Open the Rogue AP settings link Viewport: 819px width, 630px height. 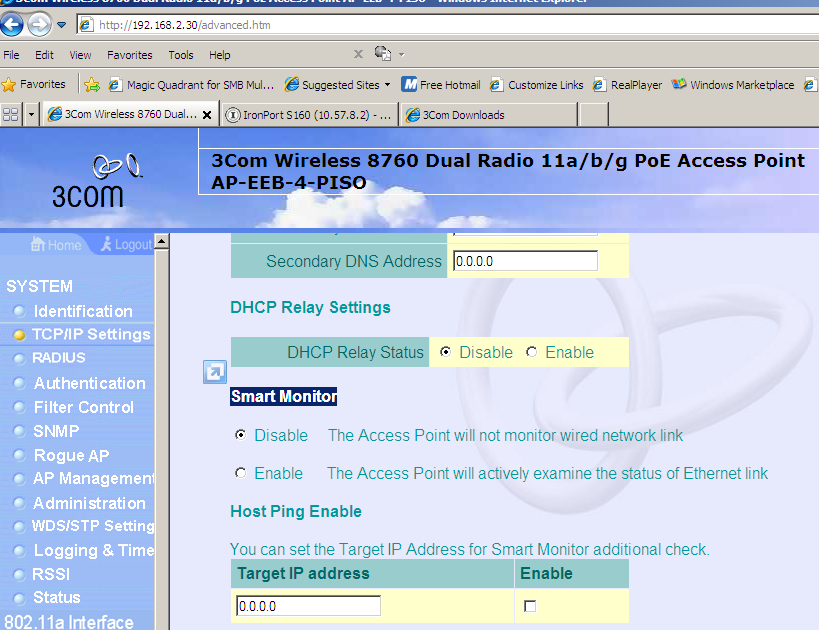point(72,455)
